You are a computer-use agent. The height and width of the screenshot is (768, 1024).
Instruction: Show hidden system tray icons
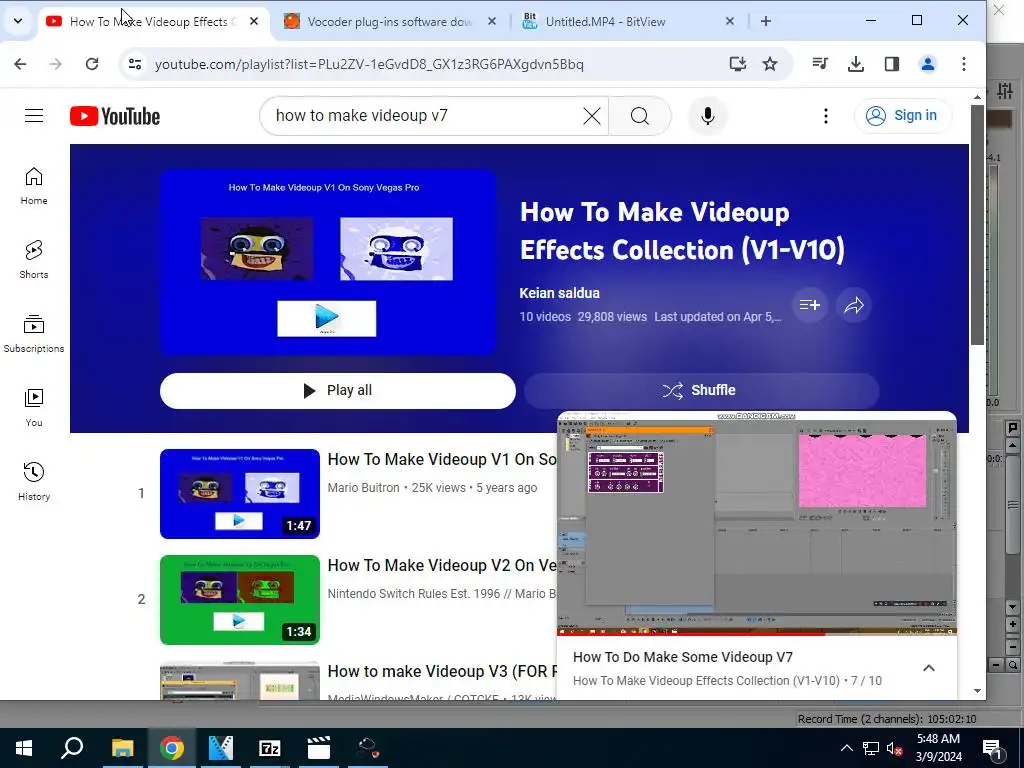(846, 748)
